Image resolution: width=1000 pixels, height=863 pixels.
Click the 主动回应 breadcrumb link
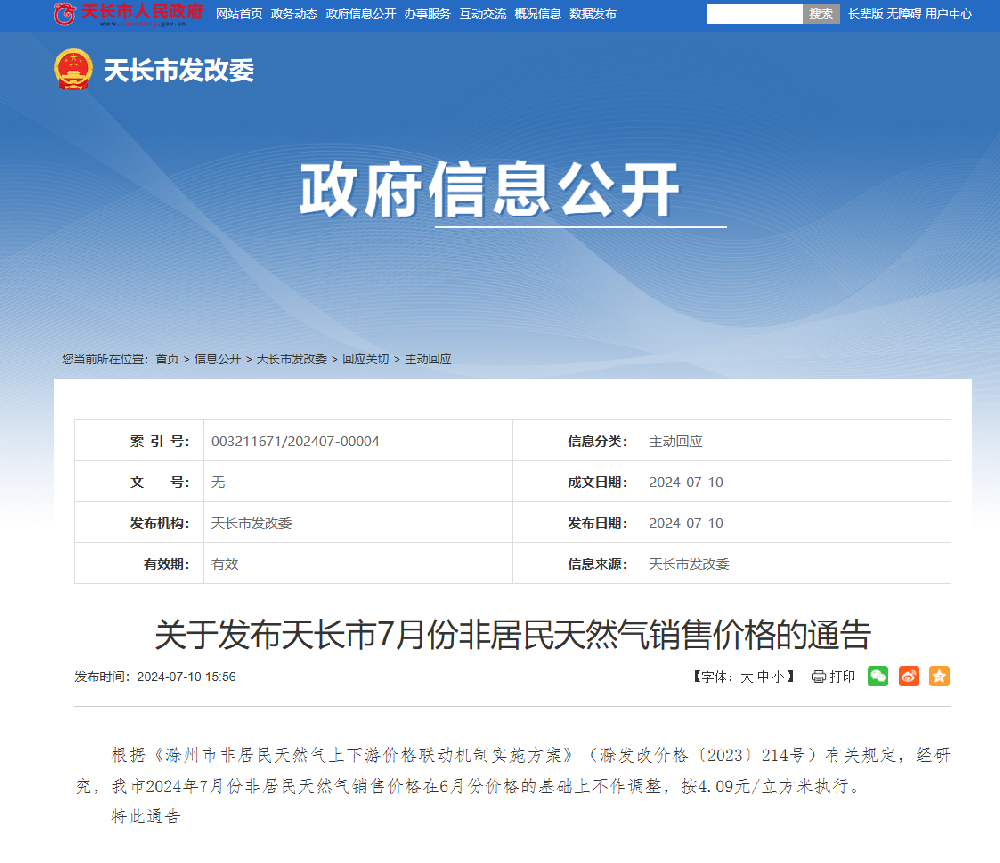(x=428, y=359)
